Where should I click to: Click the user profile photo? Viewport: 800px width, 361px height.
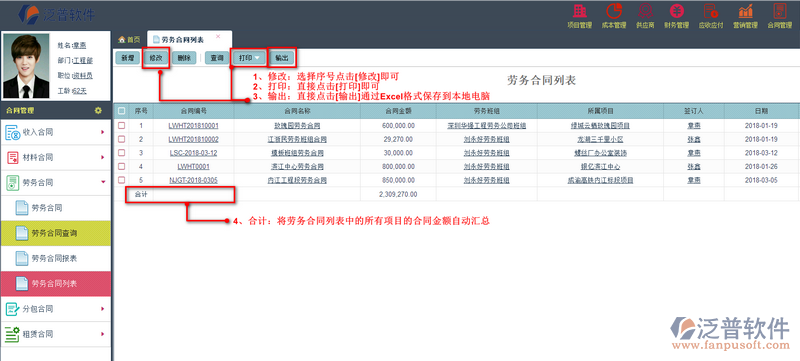(26, 66)
